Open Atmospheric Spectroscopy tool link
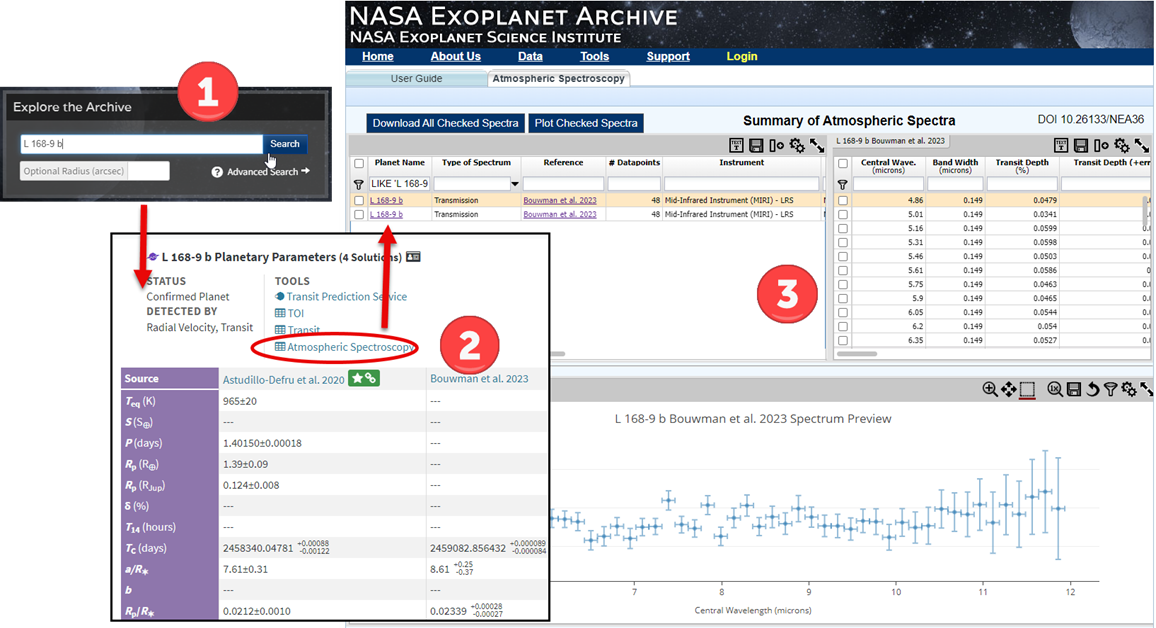This screenshot has width=1156, height=628. [350, 347]
